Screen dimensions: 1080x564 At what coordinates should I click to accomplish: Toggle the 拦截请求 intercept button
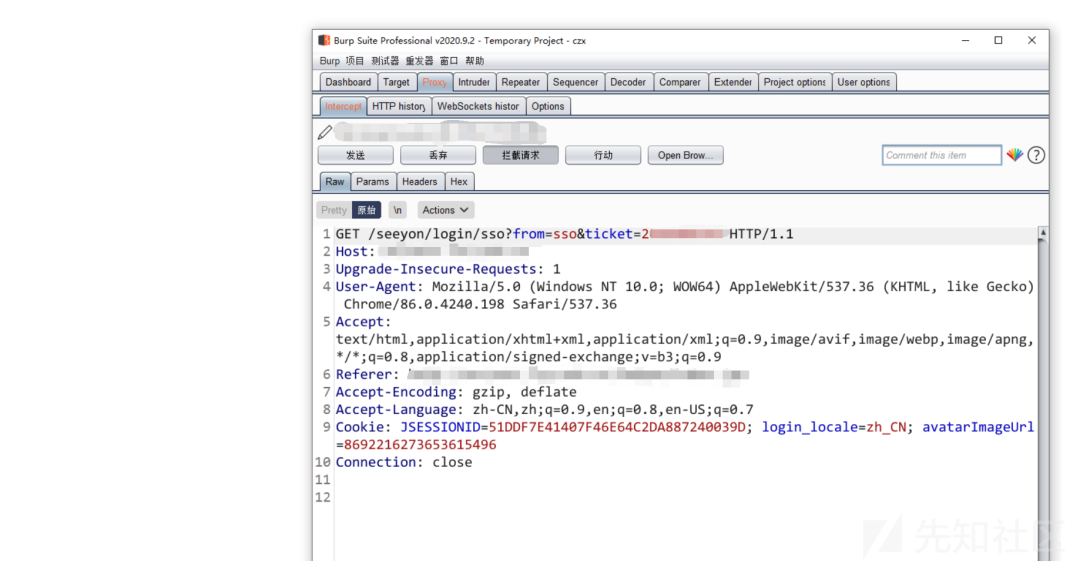(x=521, y=155)
